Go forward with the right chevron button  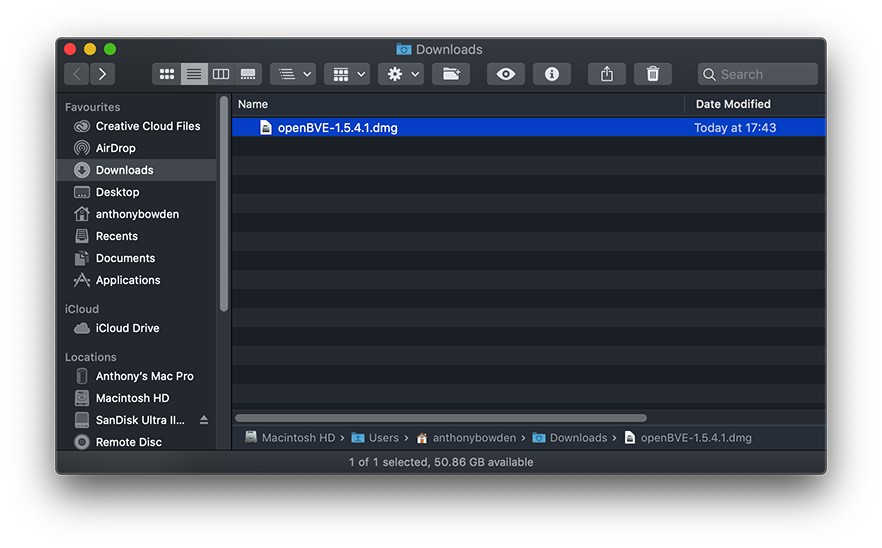click(102, 74)
